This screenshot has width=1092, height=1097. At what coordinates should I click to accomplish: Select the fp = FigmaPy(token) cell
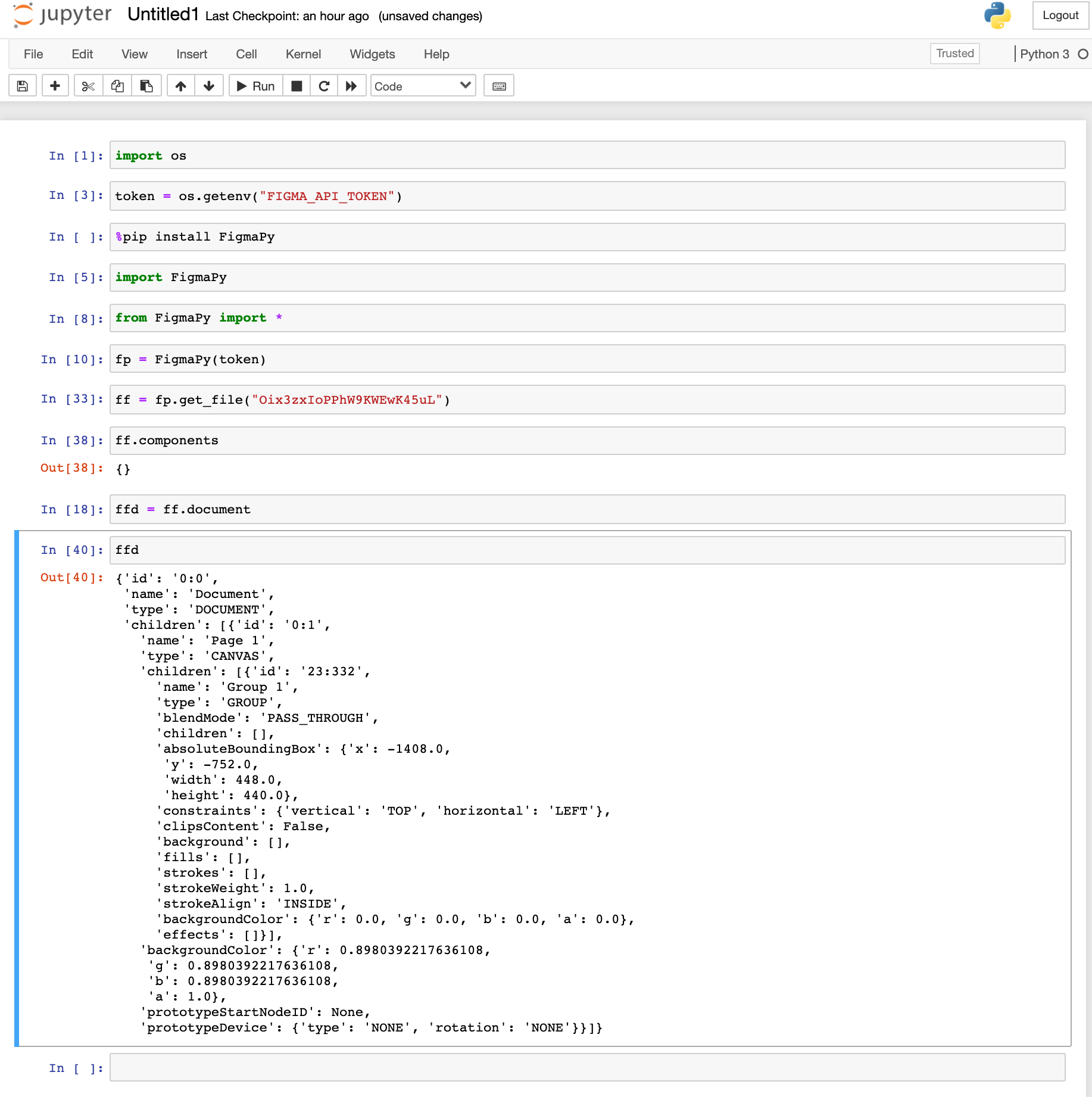(x=587, y=359)
